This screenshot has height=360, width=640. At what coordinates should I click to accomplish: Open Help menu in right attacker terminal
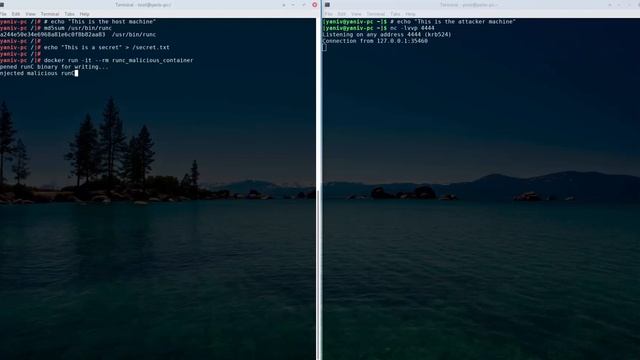click(410, 14)
